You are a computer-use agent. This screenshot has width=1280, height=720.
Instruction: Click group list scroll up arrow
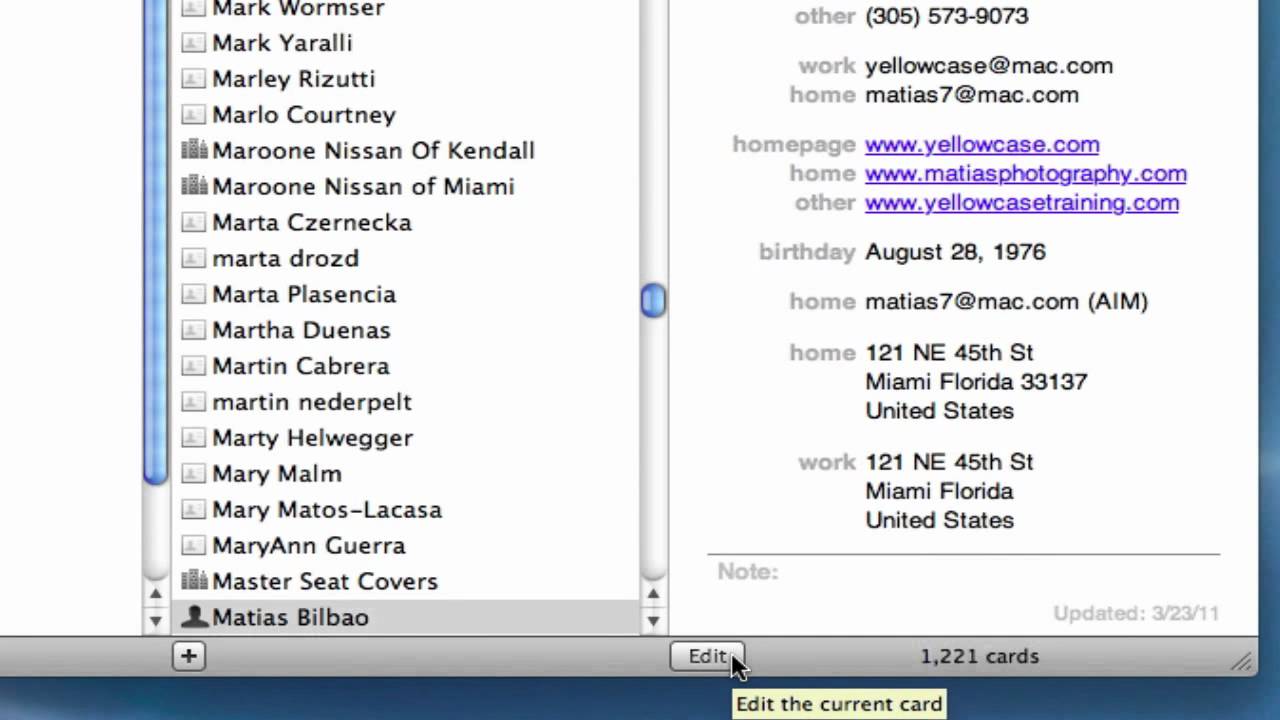coord(155,594)
